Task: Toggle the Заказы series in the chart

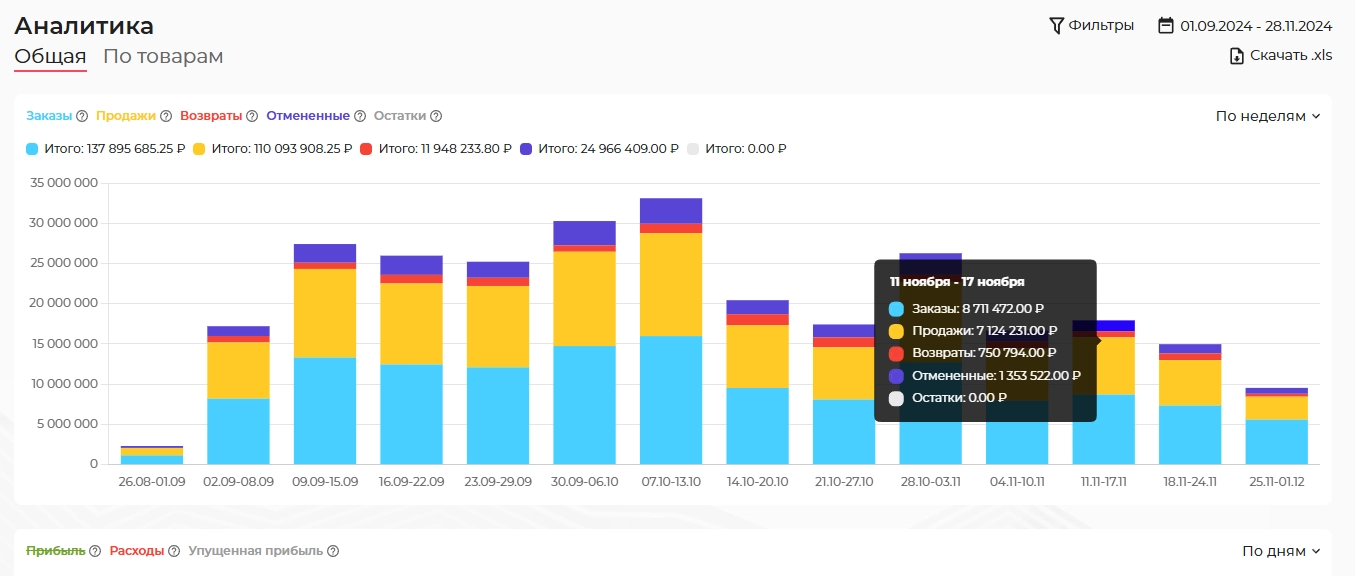Action: [x=49, y=116]
